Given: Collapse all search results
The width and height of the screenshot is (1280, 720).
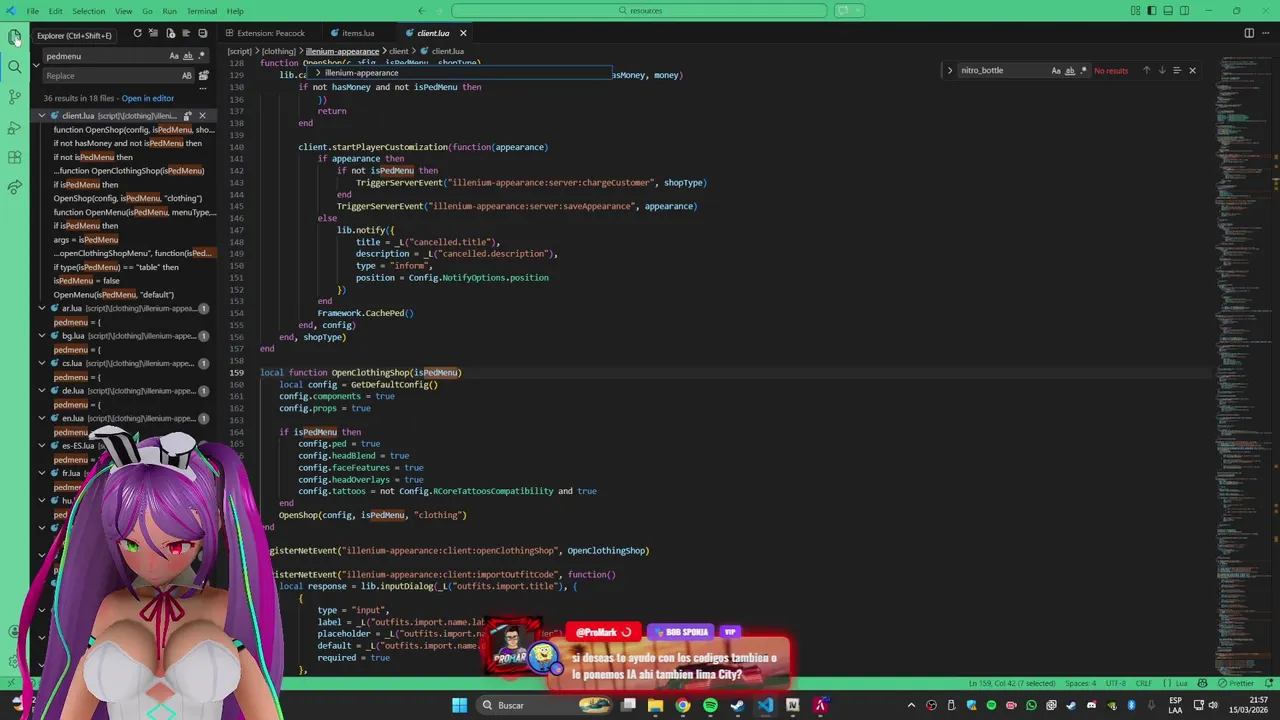Looking at the screenshot, I should coord(202,34).
